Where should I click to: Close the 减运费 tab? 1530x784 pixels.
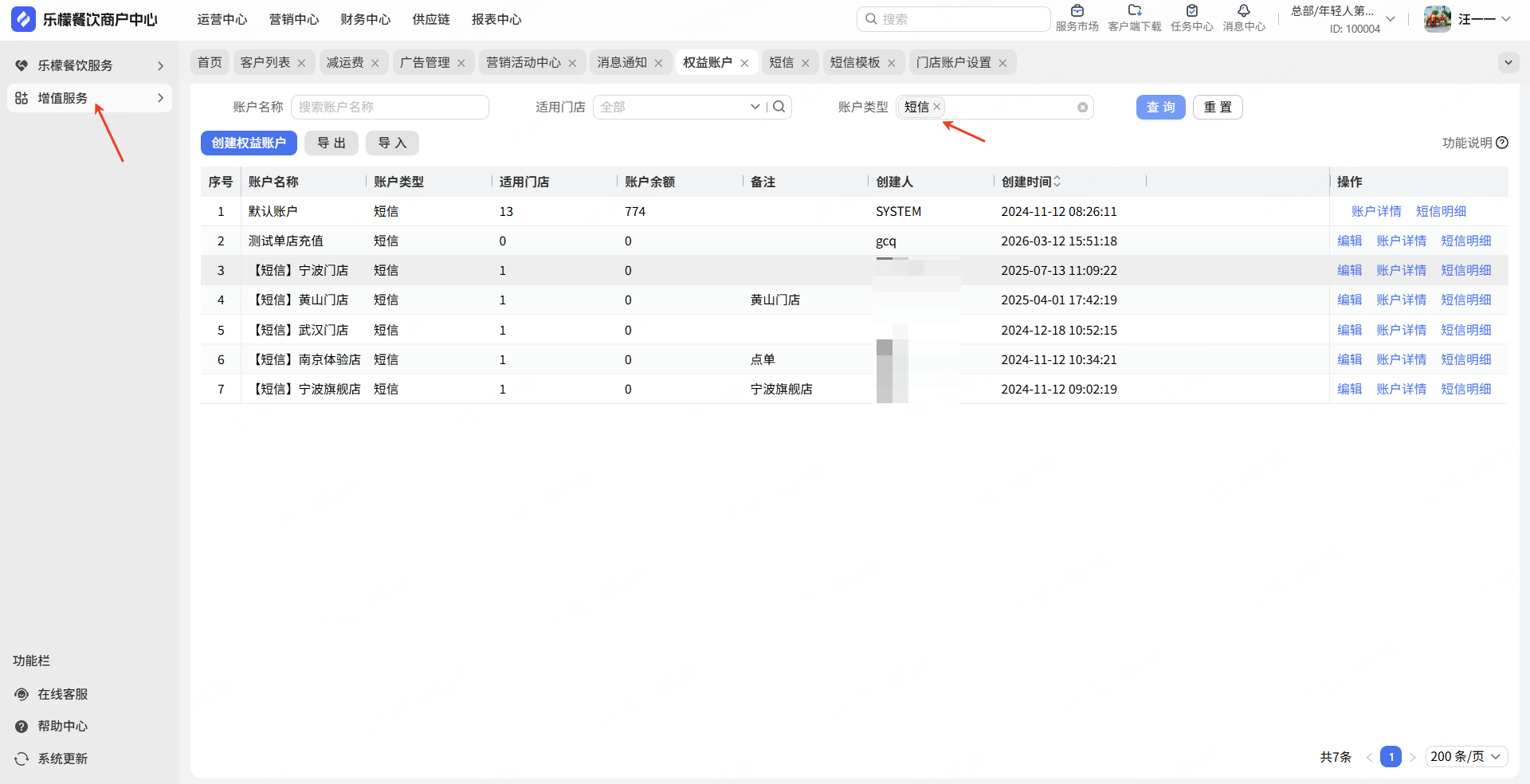pyautogui.click(x=375, y=63)
